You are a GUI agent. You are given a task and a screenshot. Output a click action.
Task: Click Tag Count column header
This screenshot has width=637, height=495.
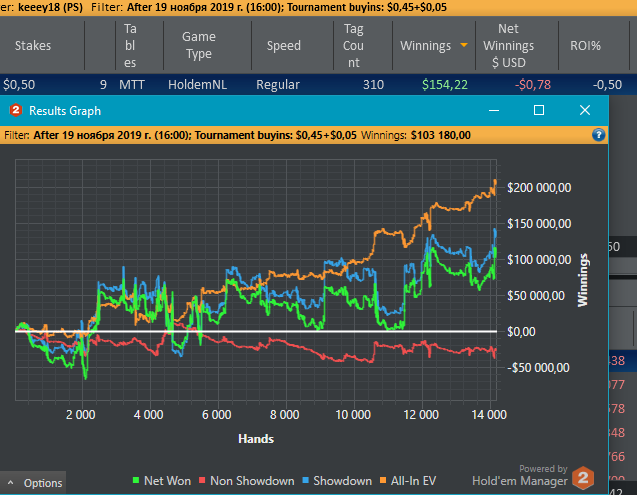tap(353, 46)
